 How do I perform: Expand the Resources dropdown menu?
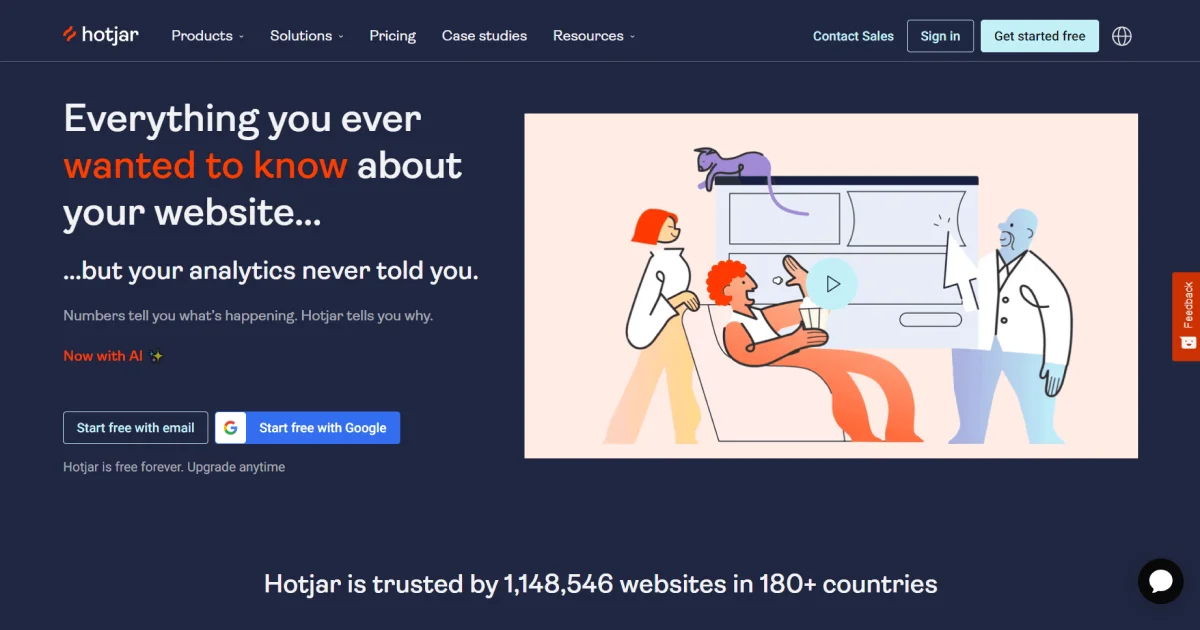click(x=594, y=36)
